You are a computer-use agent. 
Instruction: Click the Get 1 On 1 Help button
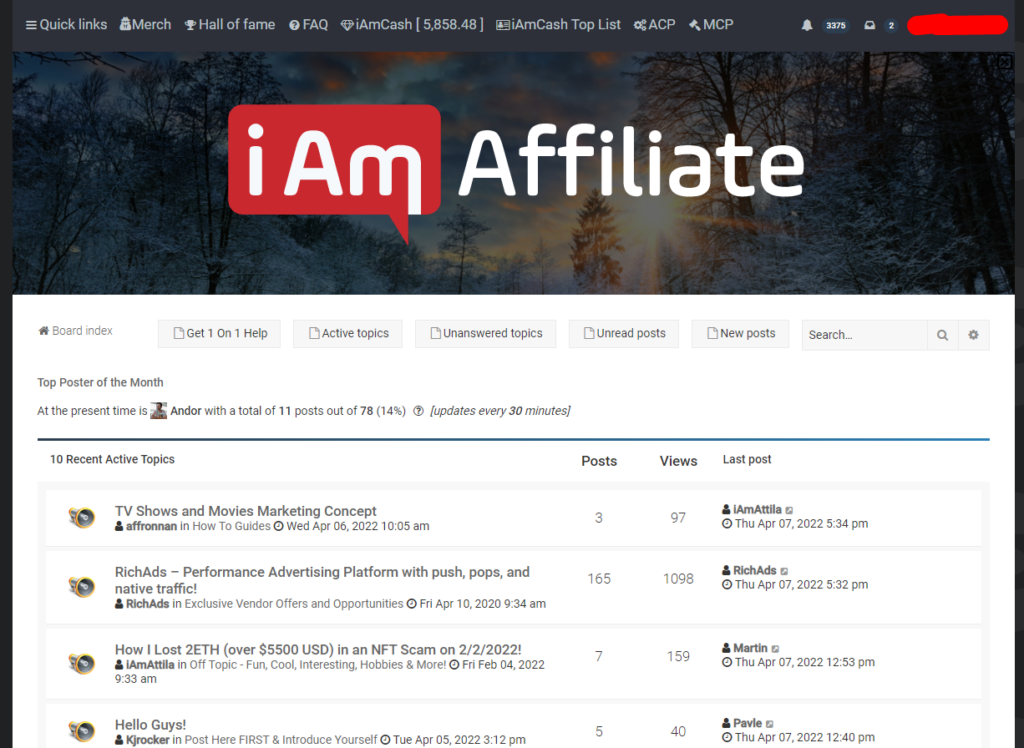coord(219,334)
